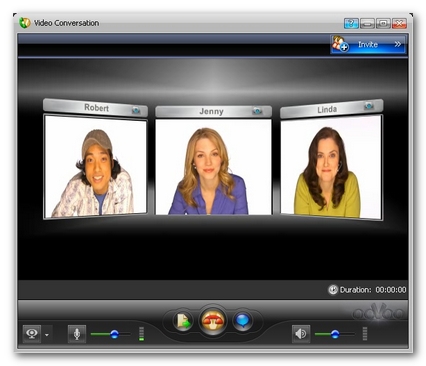Select Linda's video feed
This screenshot has width=426, height=366.
coord(331,166)
